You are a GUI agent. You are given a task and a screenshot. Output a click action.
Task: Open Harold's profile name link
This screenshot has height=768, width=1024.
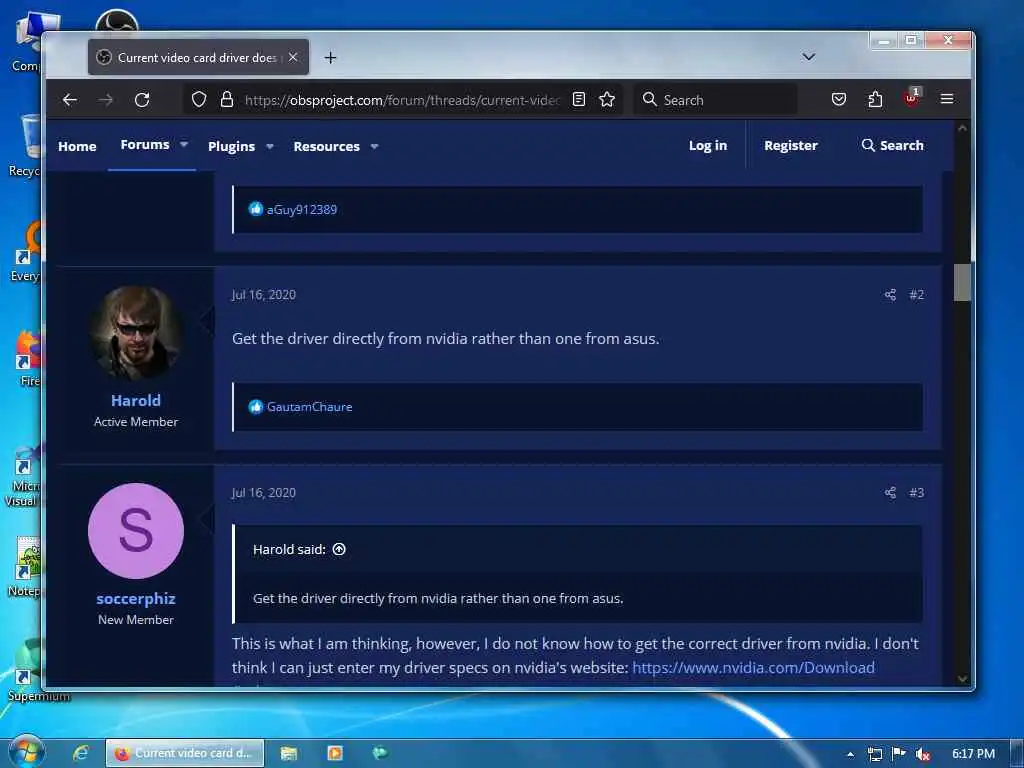coord(136,400)
